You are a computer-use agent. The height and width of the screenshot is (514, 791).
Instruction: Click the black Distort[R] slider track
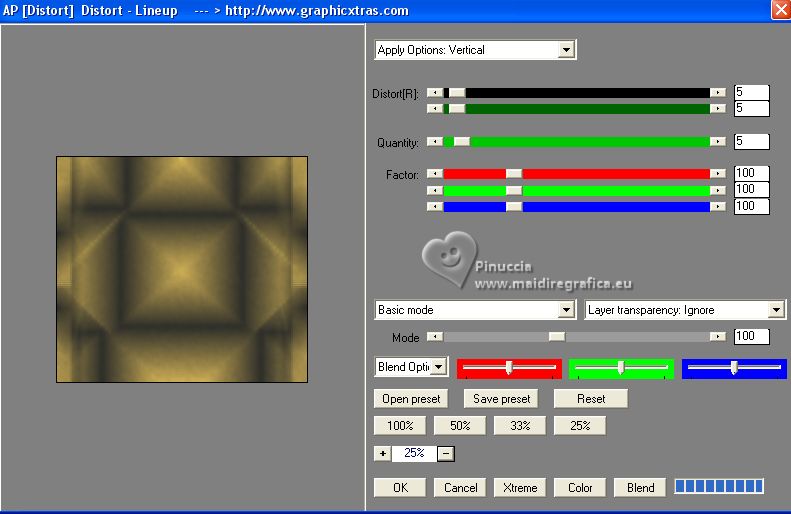577,93
